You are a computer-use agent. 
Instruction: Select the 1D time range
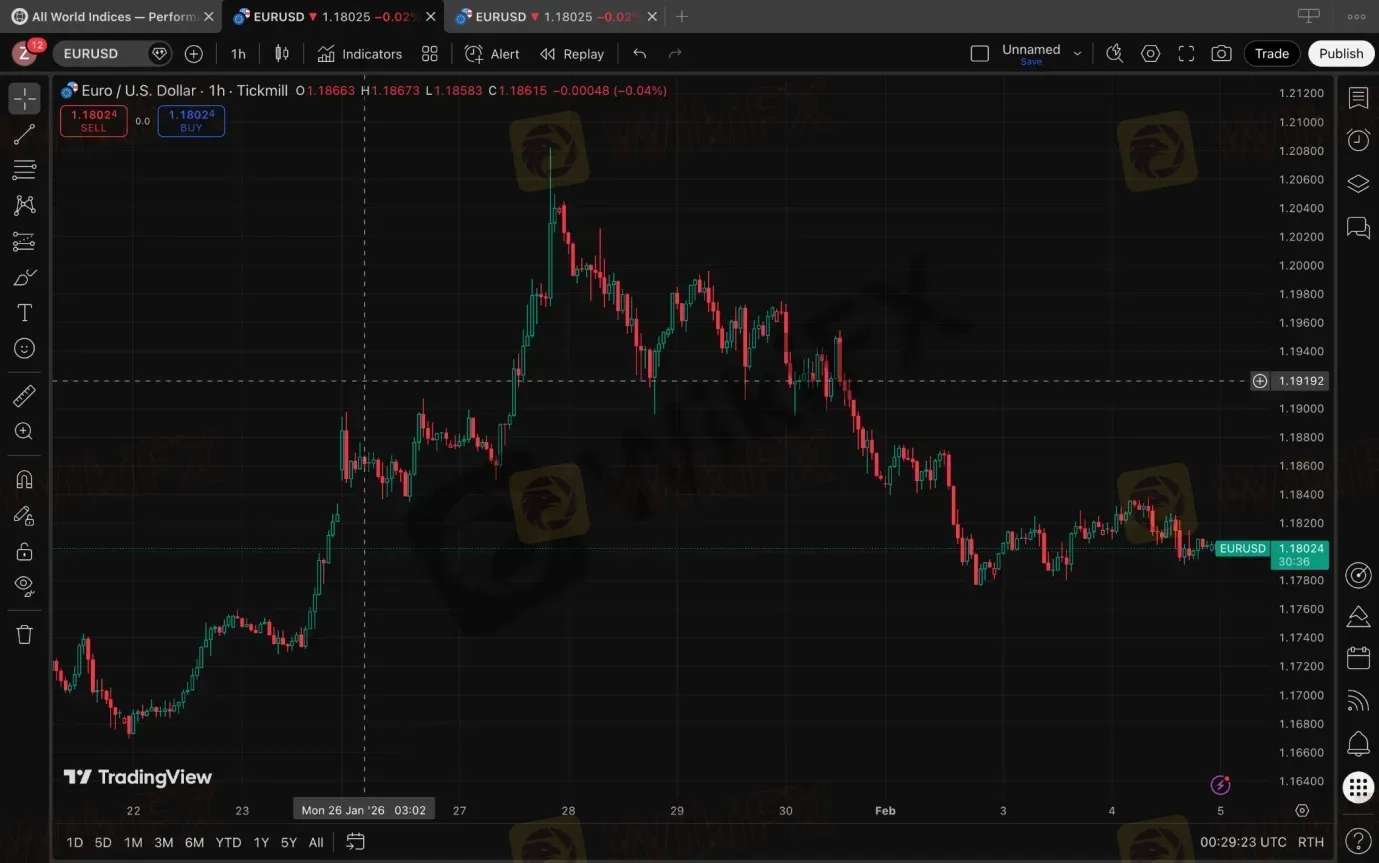tap(74, 843)
